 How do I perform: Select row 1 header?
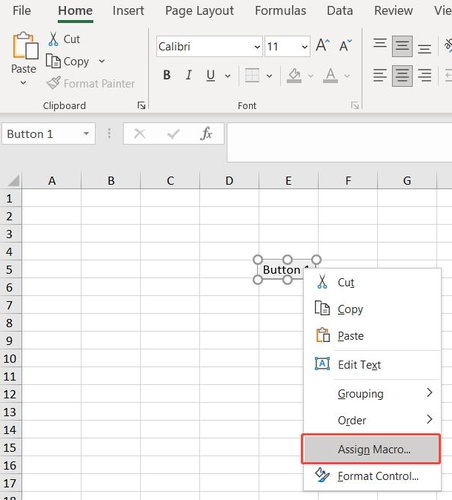pyautogui.click(x=10, y=198)
